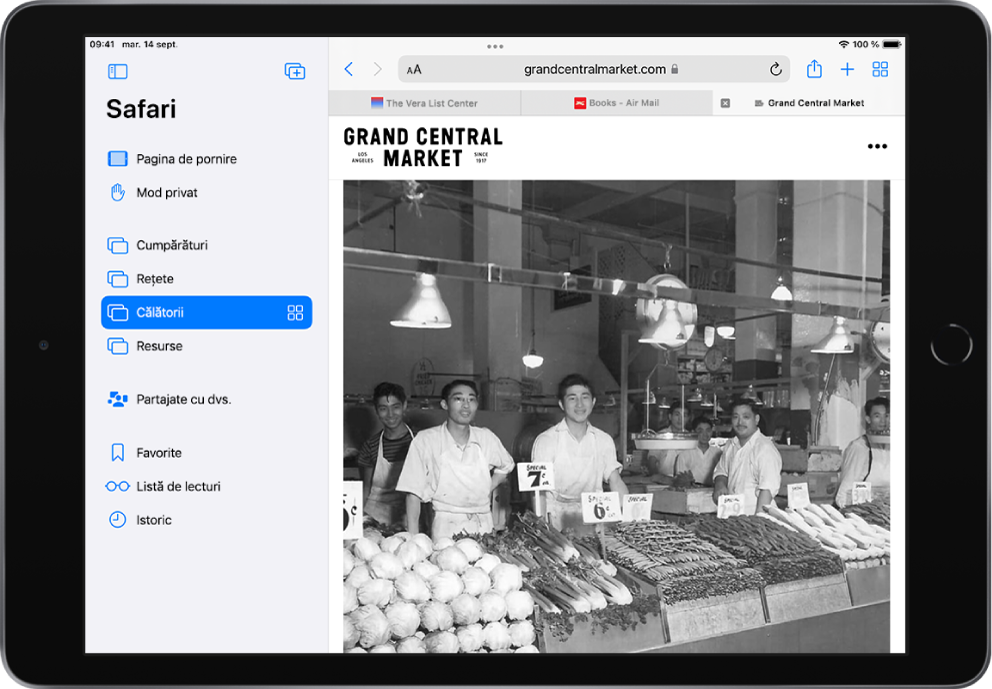Show tab overview grid icon

click(880, 70)
